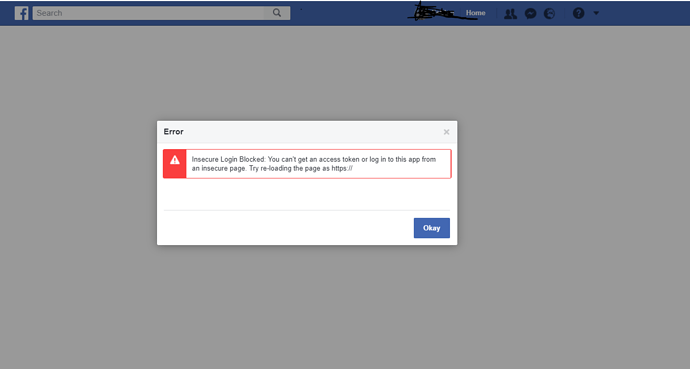Focus the Search input field

(x=148, y=13)
